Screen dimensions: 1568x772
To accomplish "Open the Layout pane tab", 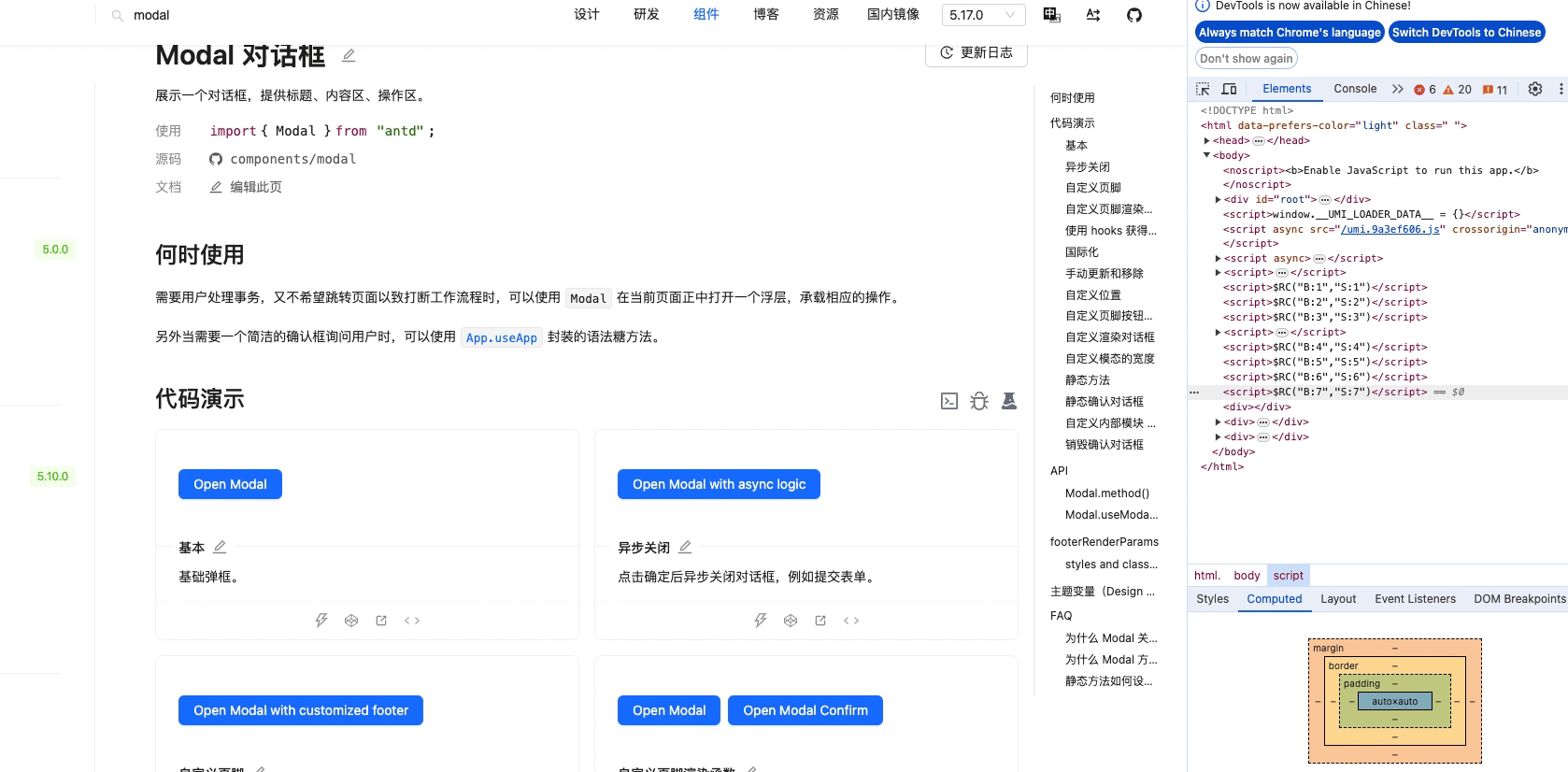I will pos(1338,599).
